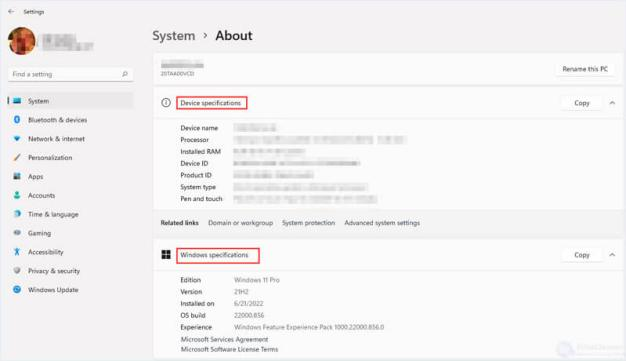The width and height of the screenshot is (626, 361).
Task: Select the Gaming controller icon
Action: tap(17, 233)
